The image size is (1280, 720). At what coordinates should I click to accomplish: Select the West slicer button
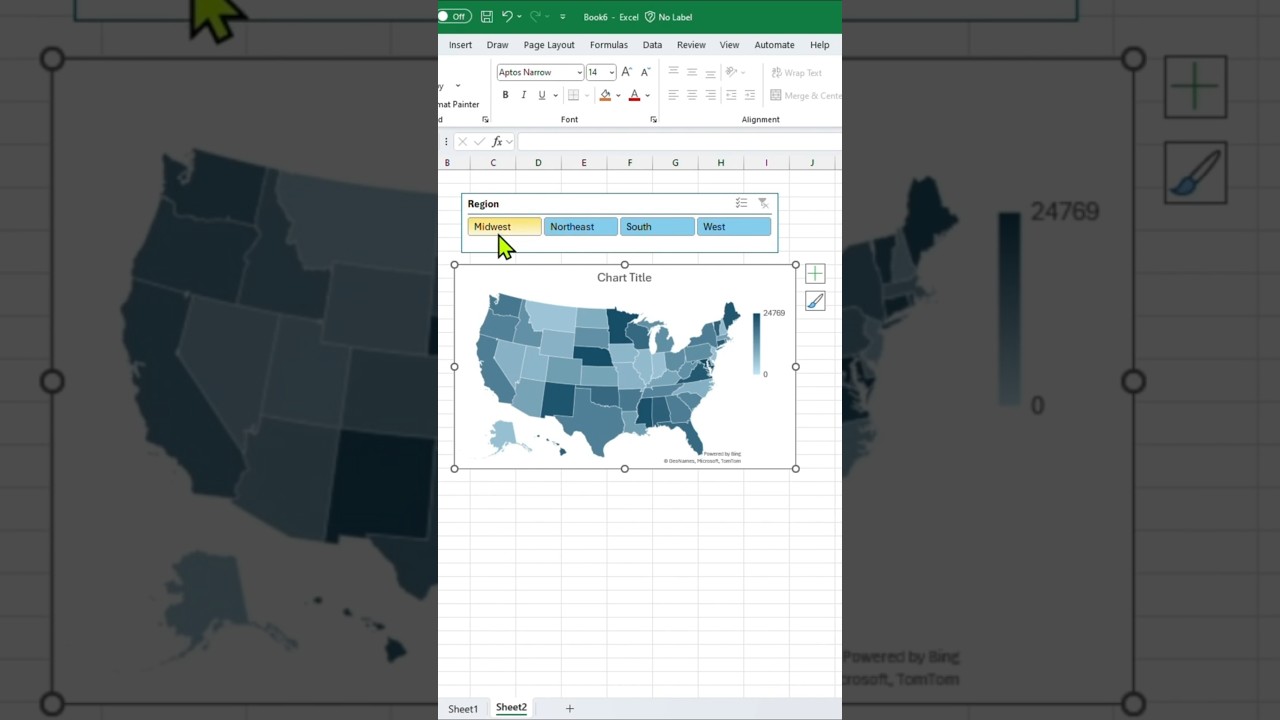tap(734, 227)
